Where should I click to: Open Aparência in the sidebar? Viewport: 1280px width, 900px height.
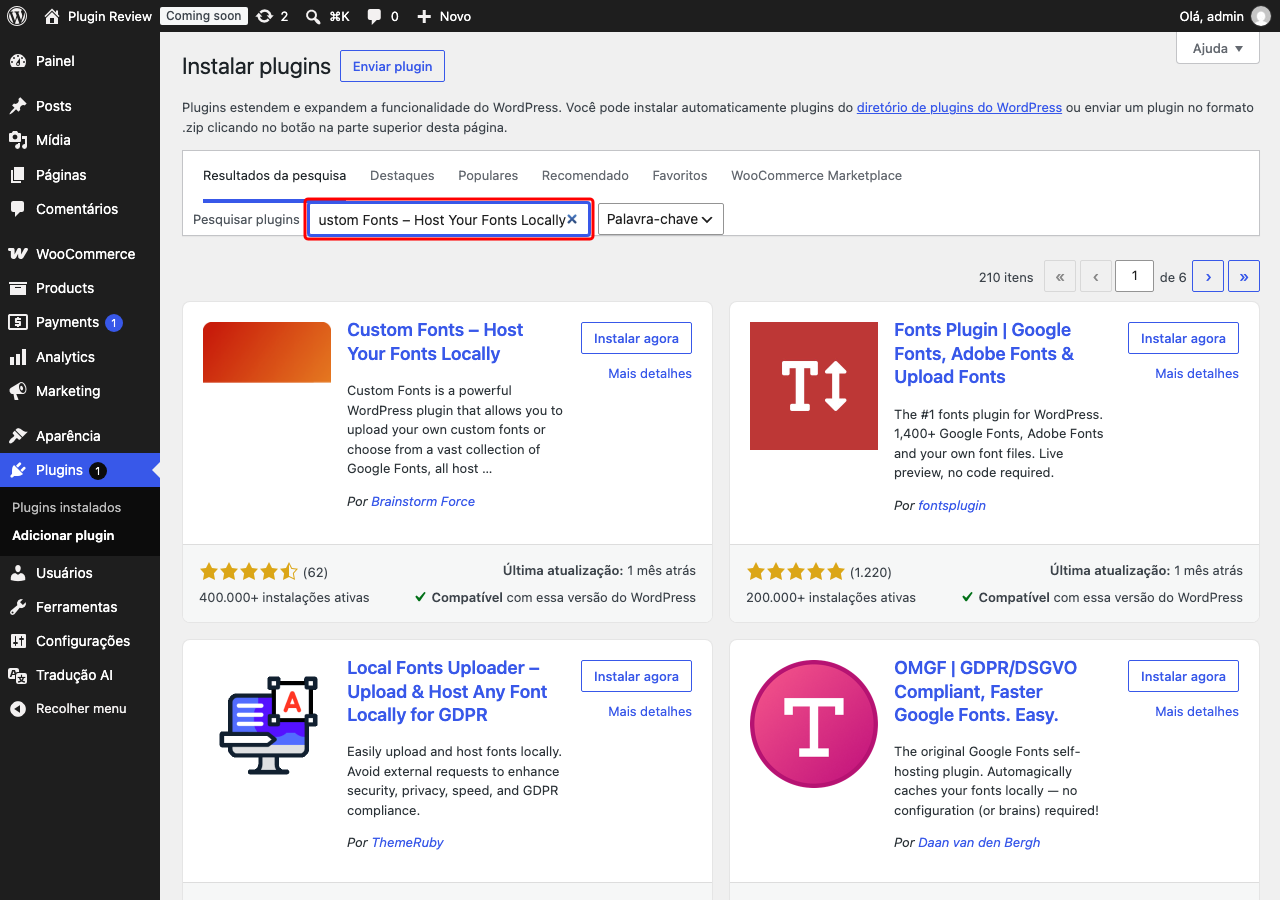click(x=80, y=436)
